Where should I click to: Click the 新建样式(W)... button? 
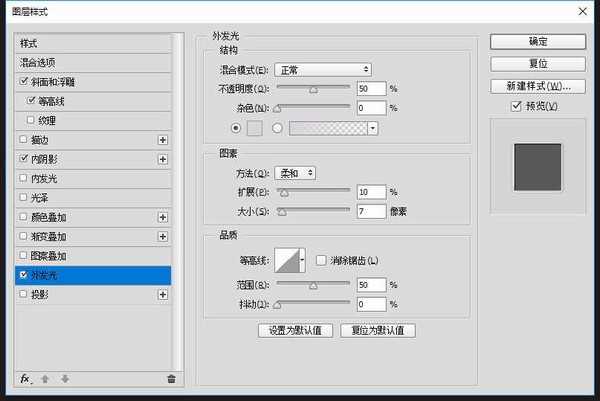tap(538, 86)
